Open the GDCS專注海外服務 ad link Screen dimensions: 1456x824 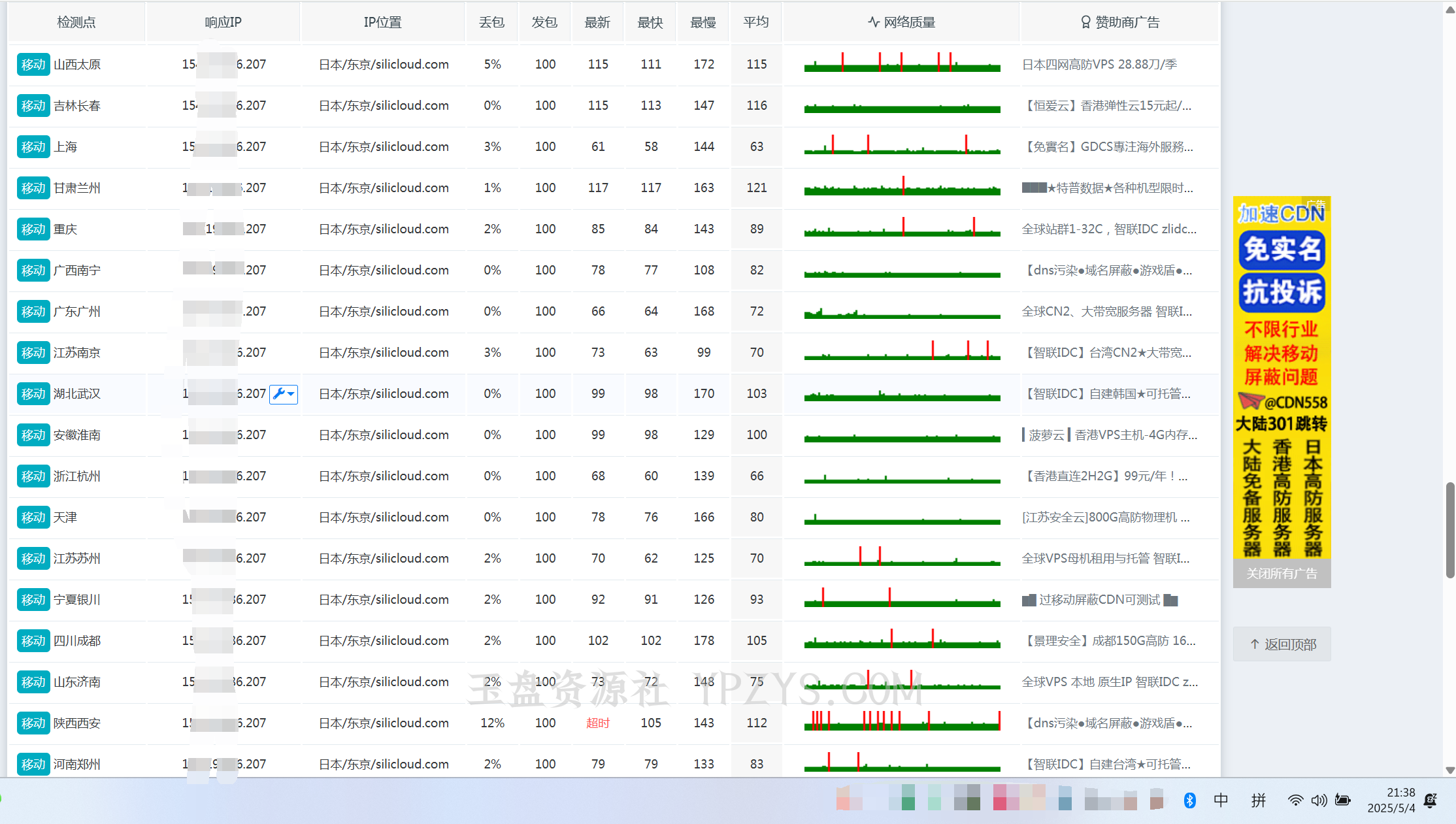(x=1108, y=147)
